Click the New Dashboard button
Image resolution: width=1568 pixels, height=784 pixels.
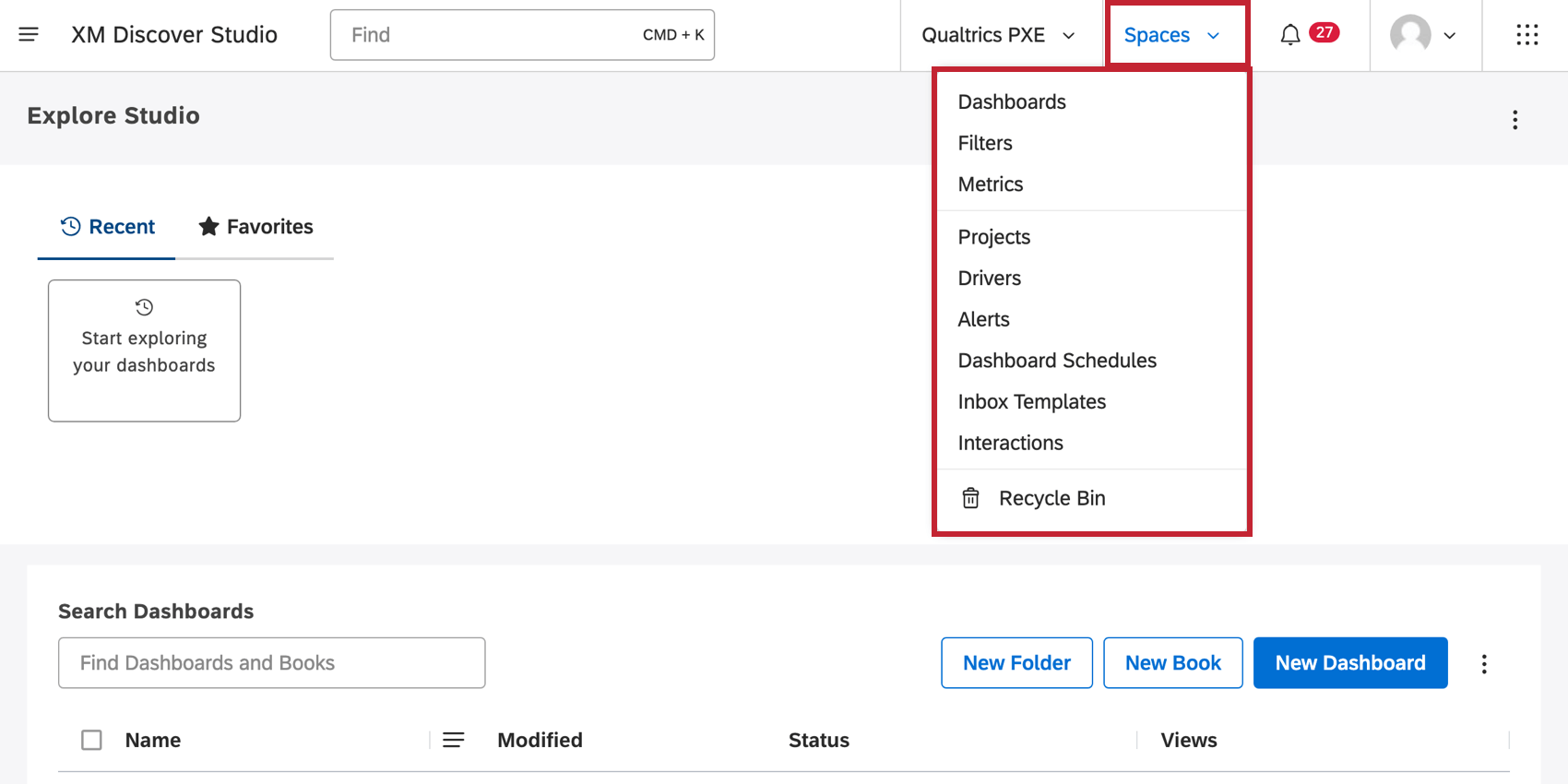pos(1349,663)
